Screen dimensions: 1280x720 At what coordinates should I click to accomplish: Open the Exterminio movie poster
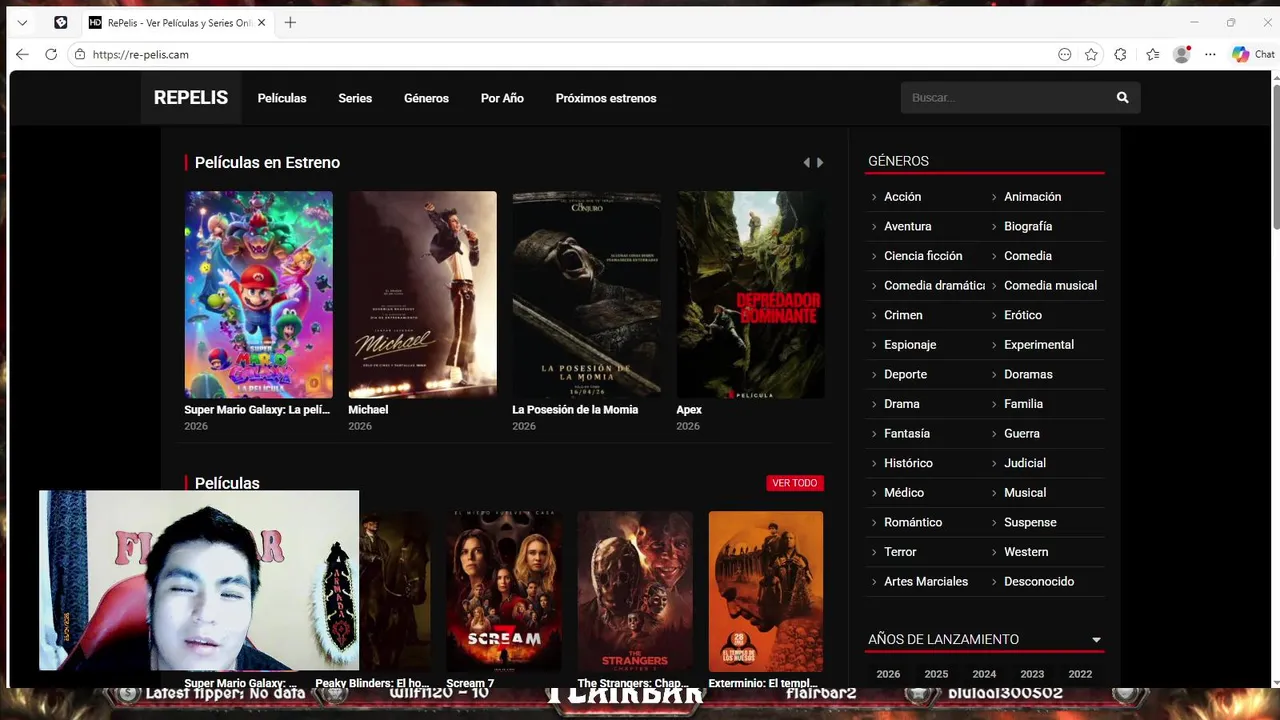click(x=766, y=592)
